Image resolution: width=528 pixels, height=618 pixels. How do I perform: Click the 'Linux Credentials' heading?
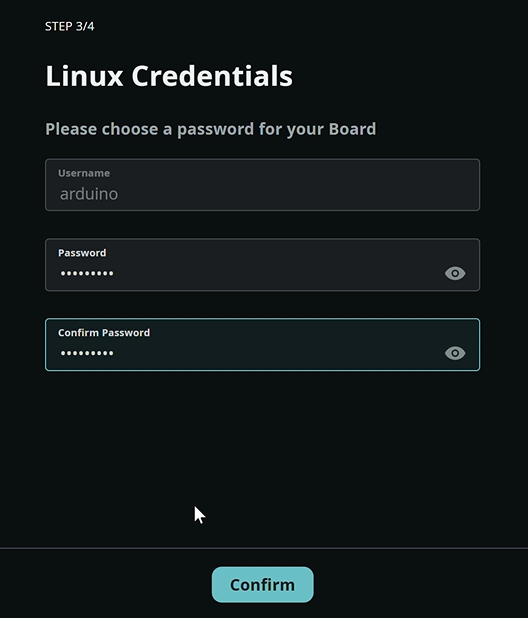[x=169, y=76]
